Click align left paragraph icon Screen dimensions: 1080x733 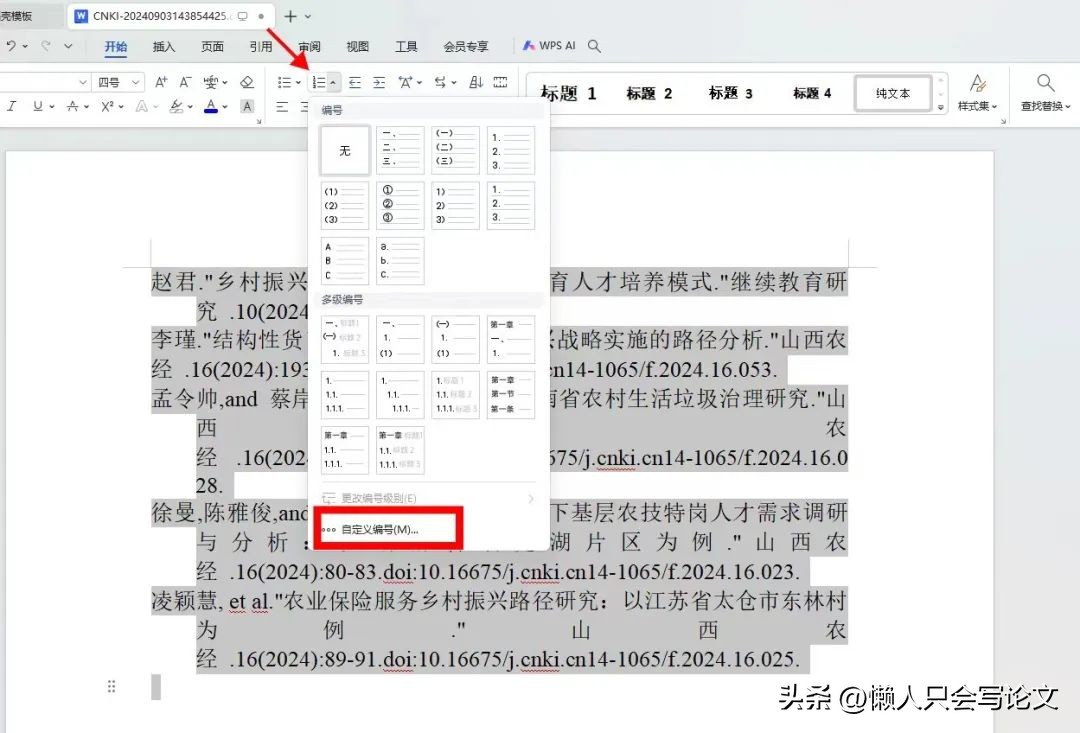[282, 106]
